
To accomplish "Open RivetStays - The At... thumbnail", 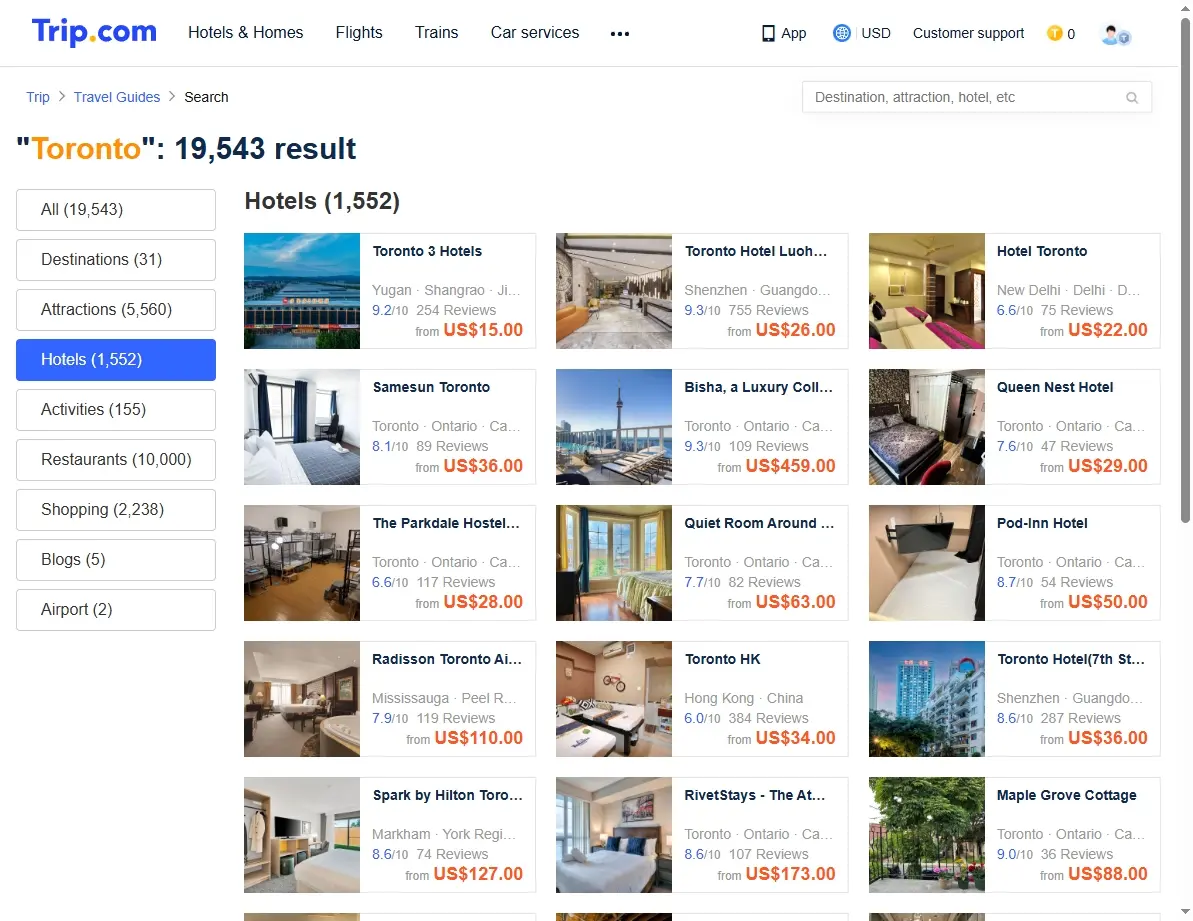I will pyautogui.click(x=614, y=835).
